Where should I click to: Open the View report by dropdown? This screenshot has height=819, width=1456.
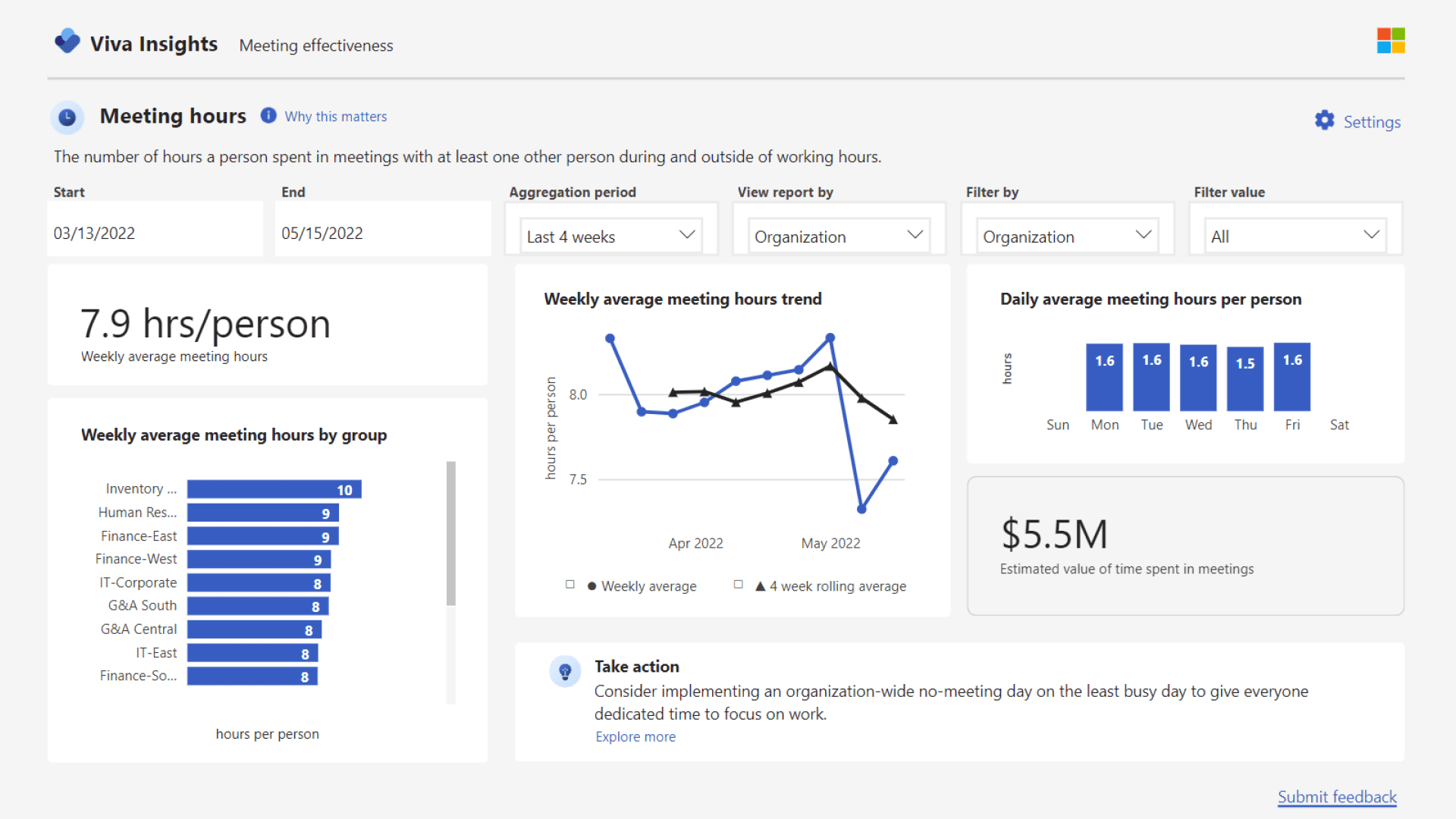[x=838, y=236]
